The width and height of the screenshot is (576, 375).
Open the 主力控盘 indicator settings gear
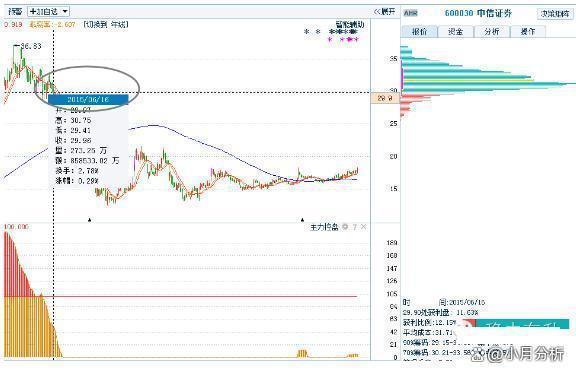(345, 227)
